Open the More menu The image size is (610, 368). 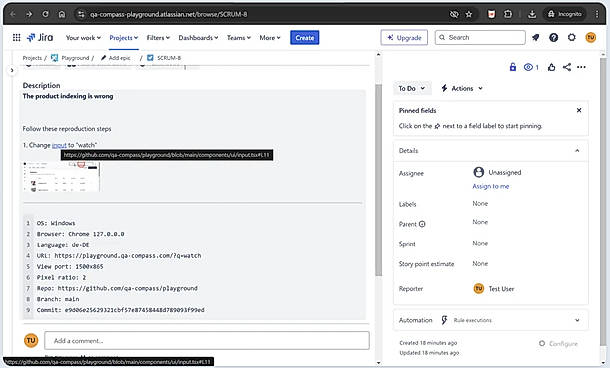click(x=270, y=38)
